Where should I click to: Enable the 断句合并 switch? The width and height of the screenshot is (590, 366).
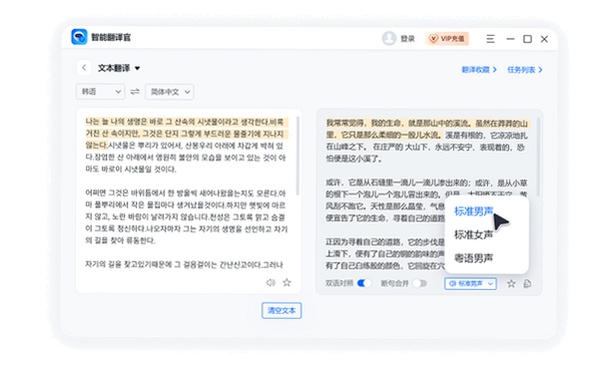(x=420, y=283)
